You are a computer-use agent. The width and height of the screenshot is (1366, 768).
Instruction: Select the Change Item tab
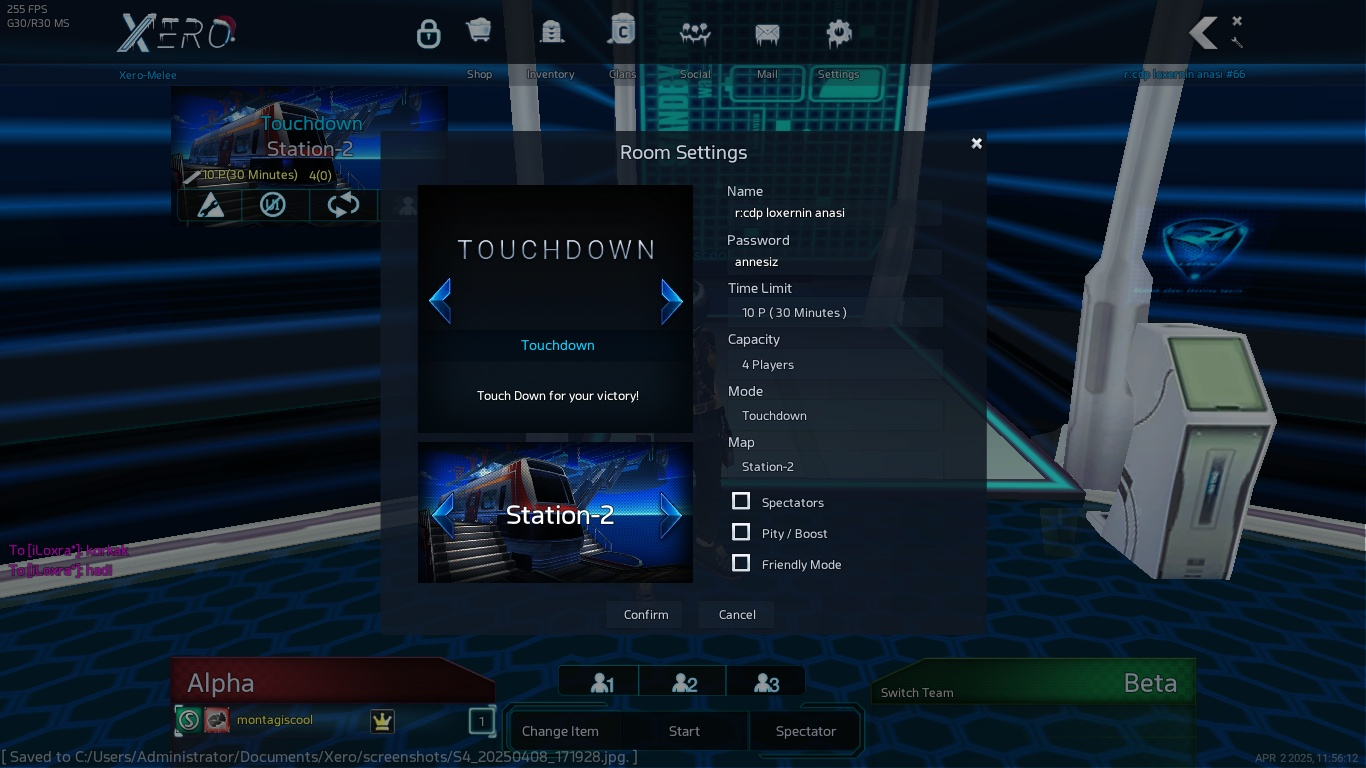560,731
